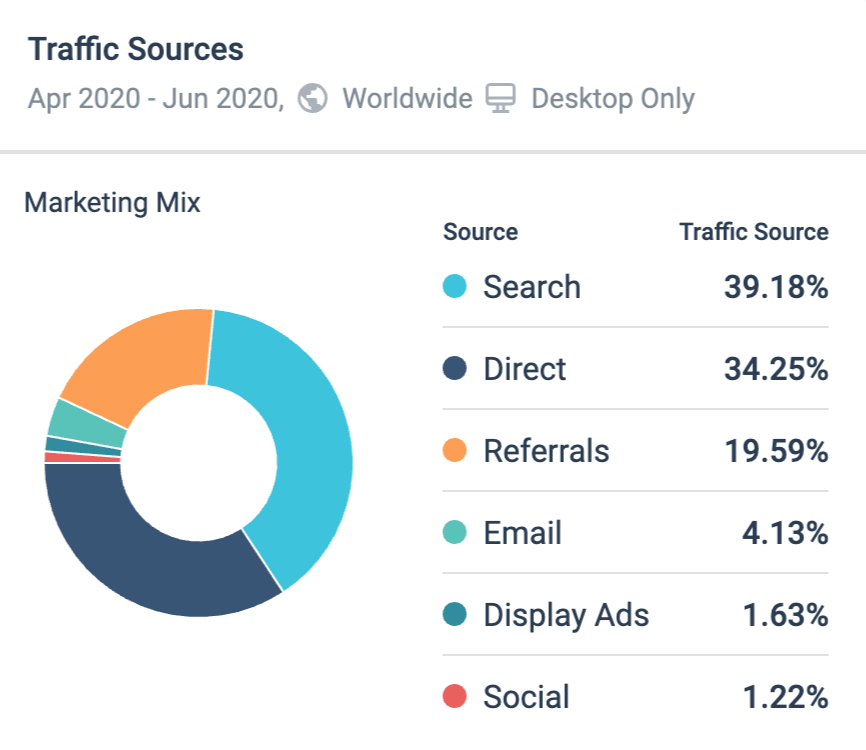Click the Direct row label
Viewport: 866px width, 750px height.
pyautogui.click(x=525, y=368)
